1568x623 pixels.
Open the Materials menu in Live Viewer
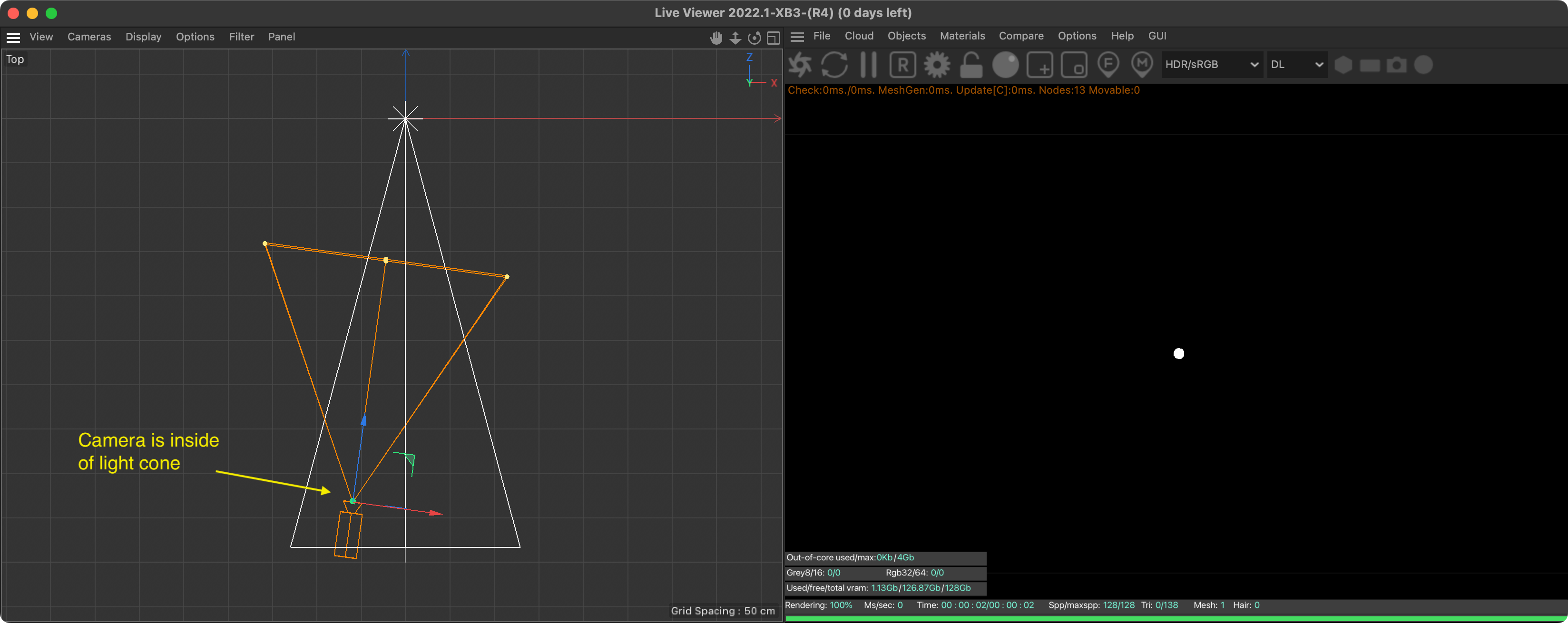(962, 36)
